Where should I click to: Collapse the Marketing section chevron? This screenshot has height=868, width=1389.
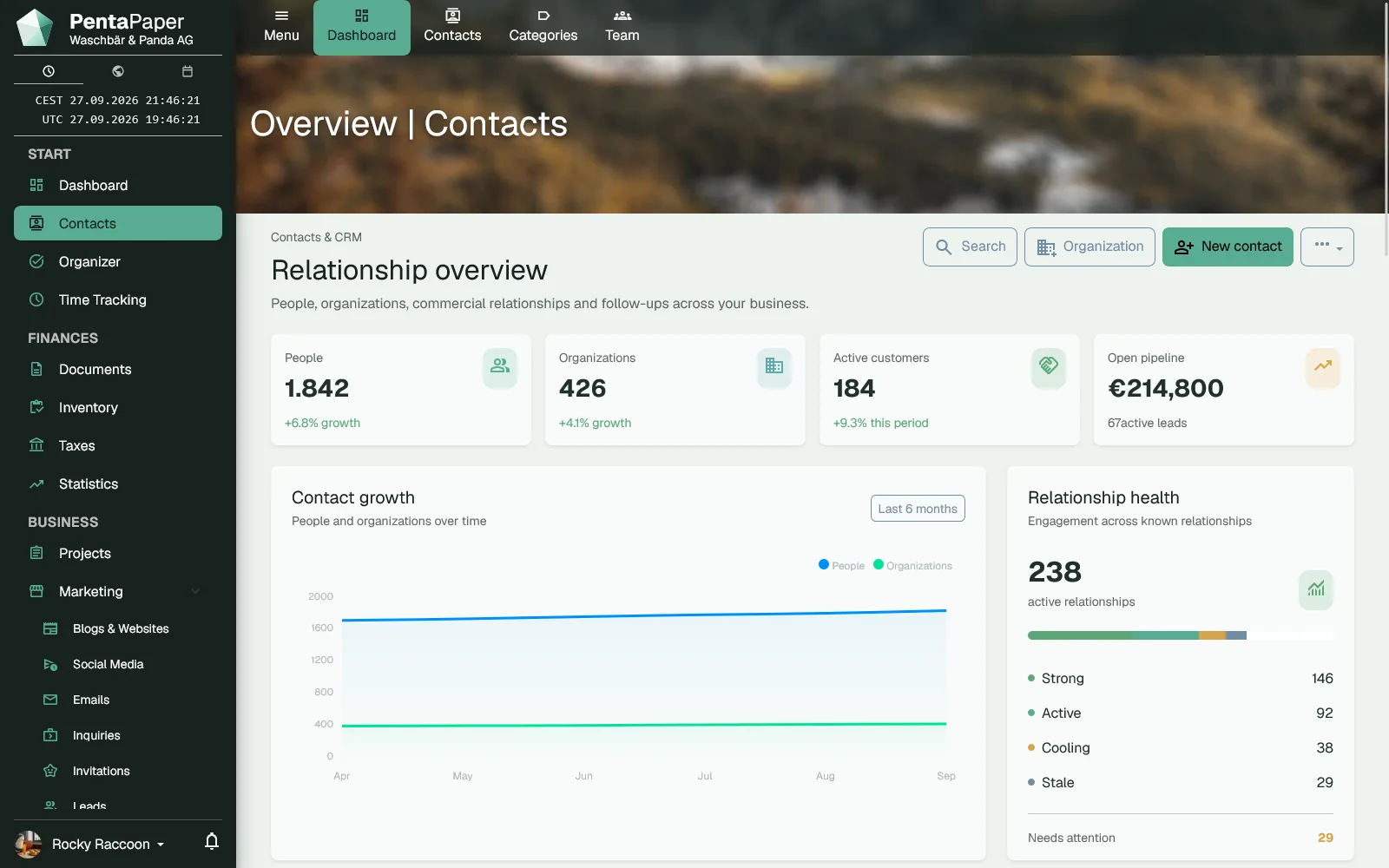pyautogui.click(x=195, y=591)
